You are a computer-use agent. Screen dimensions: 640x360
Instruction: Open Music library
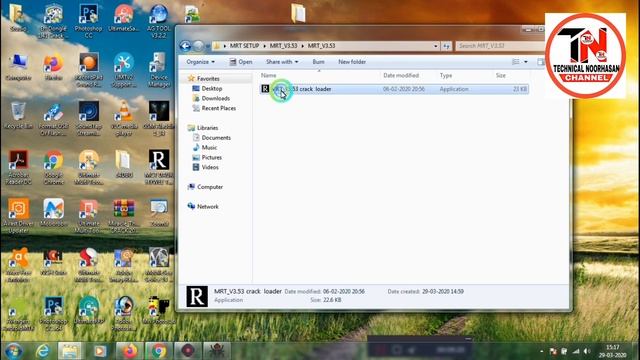pyautogui.click(x=209, y=147)
